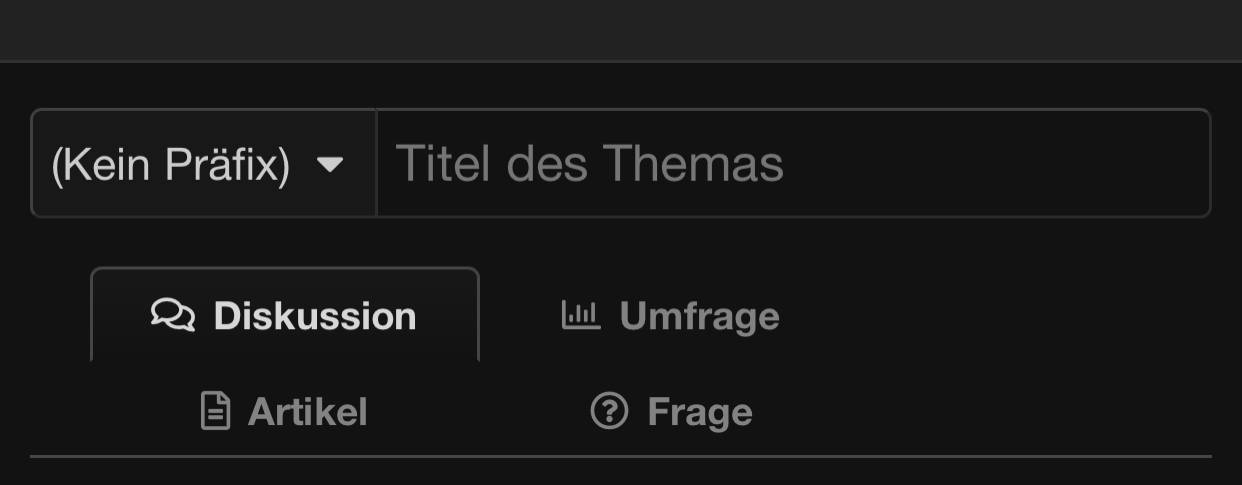The width and height of the screenshot is (1242, 485).
Task: Click the "Artikel" label text
Action: (x=307, y=412)
